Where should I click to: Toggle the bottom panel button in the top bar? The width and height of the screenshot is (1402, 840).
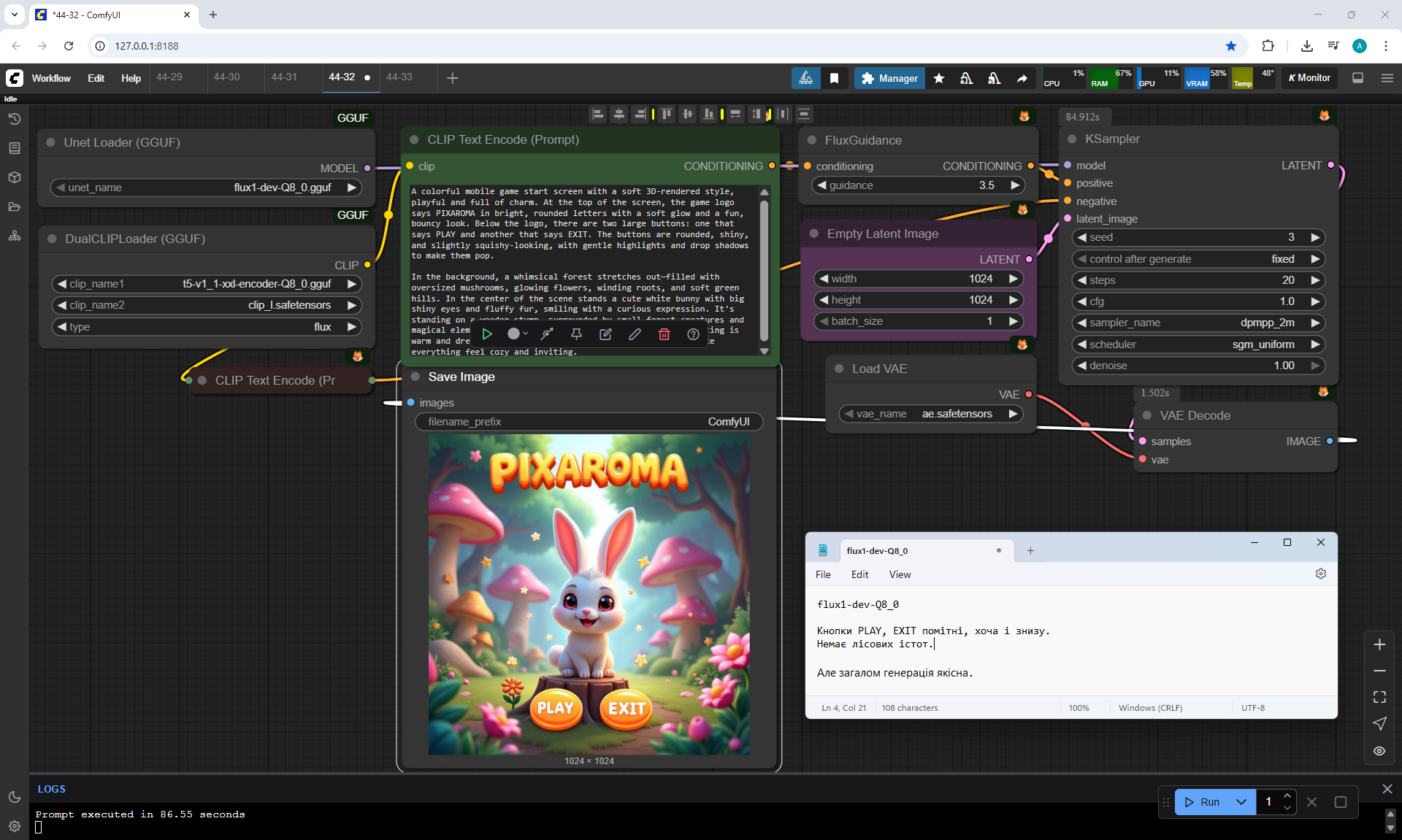coord(1357,78)
